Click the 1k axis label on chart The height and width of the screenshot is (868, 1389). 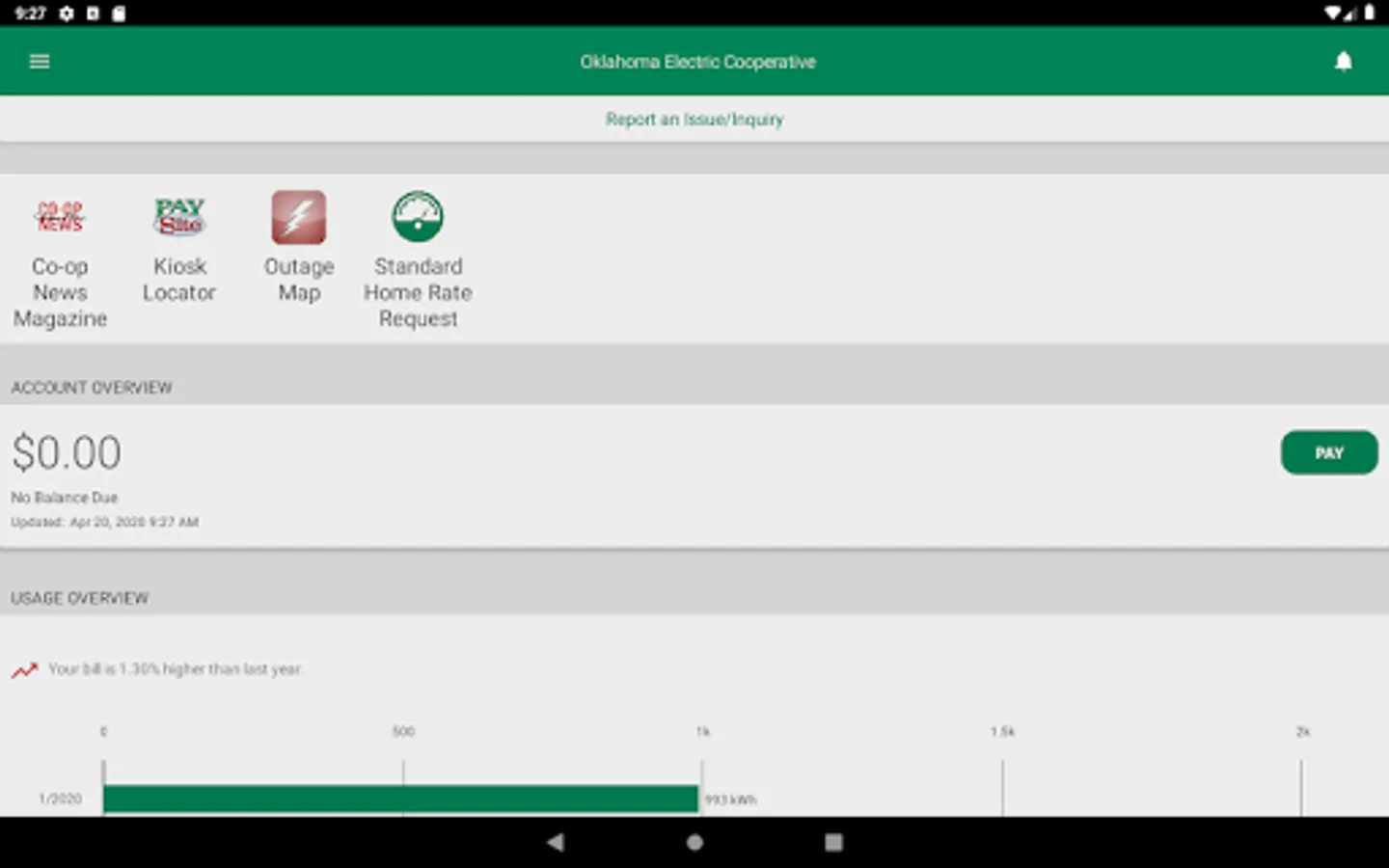click(703, 732)
